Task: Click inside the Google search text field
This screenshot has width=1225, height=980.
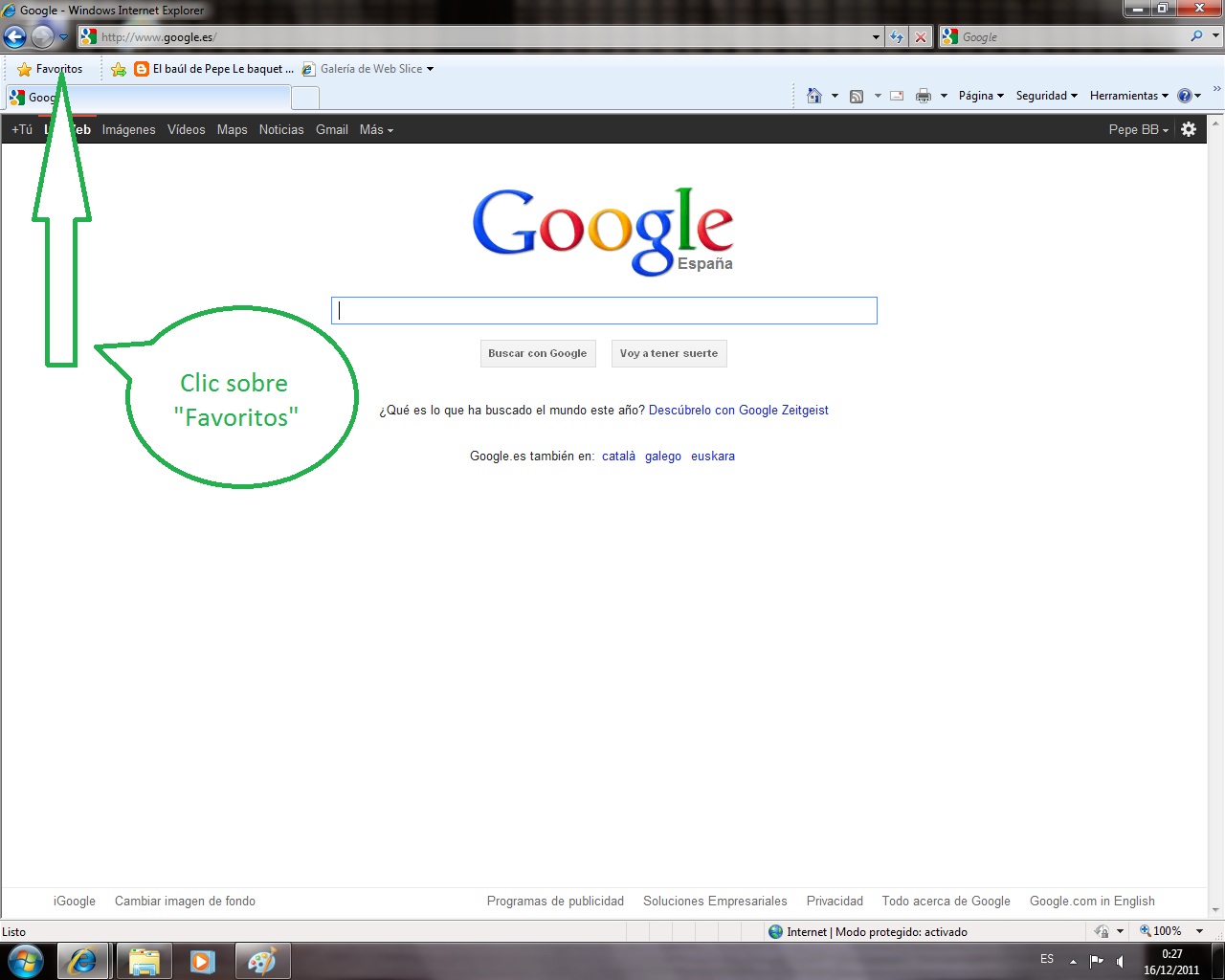Action: point(604,311)
